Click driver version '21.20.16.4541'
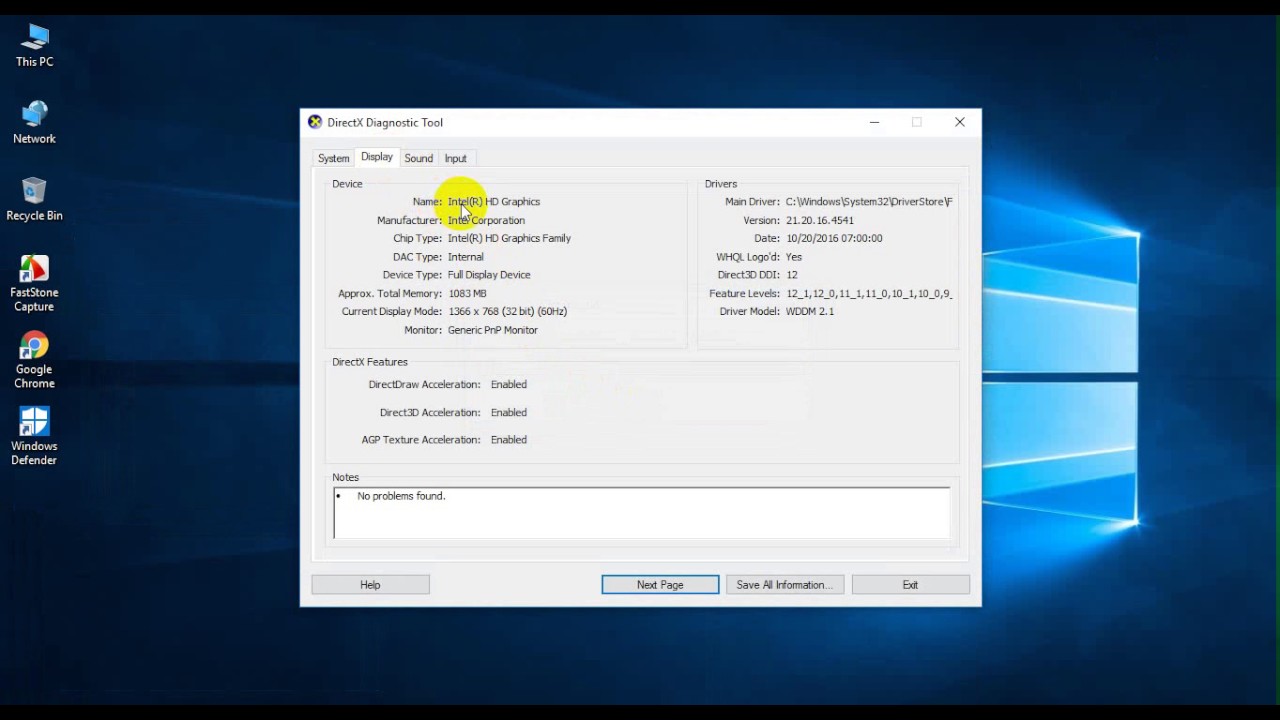The width and height of the screenshot is (1280, 720). [x=820, y=220]
